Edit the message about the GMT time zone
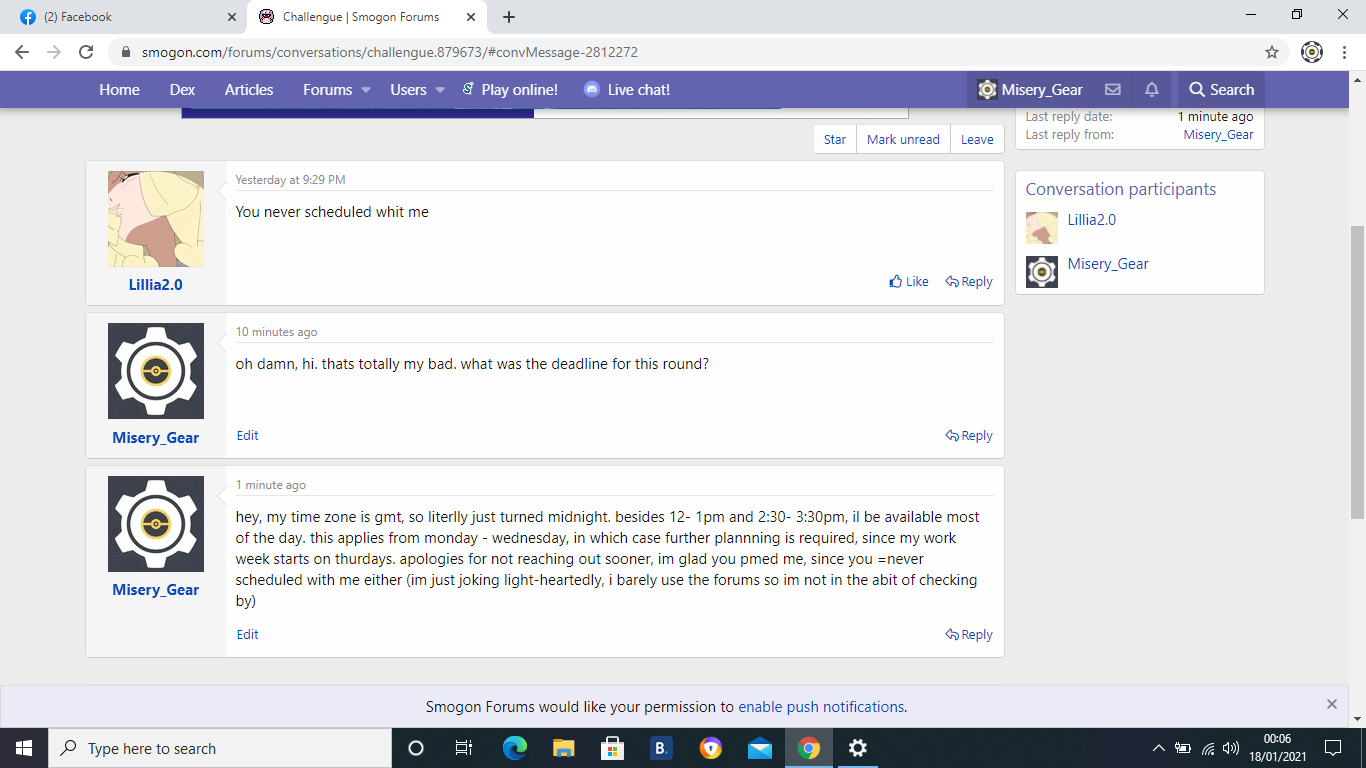Image resolution: width=1366 pixels, height=768 pixels. (x=247, y=635)
